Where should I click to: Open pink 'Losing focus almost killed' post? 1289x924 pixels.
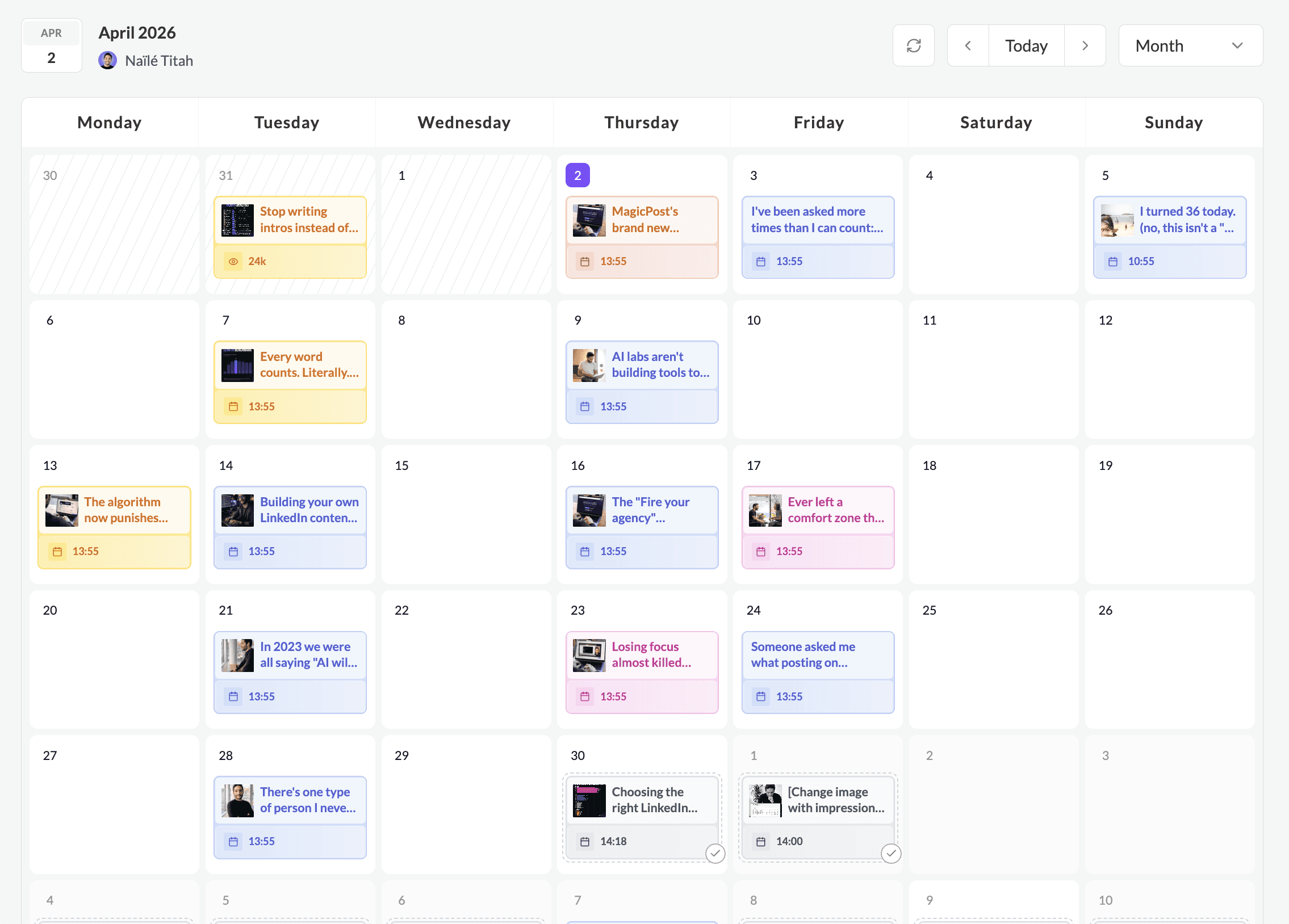651,655
